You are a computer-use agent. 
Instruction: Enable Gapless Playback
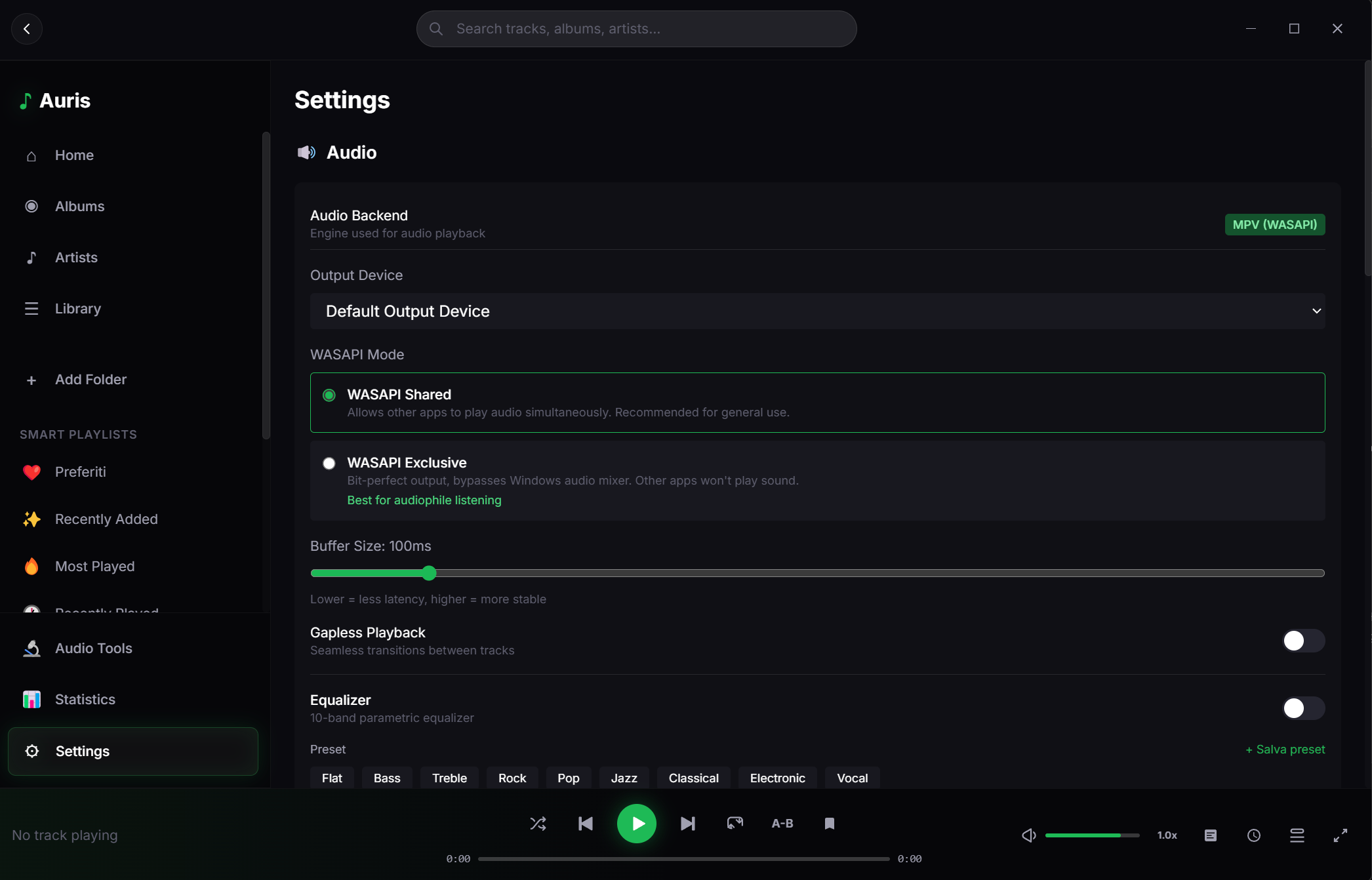(x=1302, y=641)
